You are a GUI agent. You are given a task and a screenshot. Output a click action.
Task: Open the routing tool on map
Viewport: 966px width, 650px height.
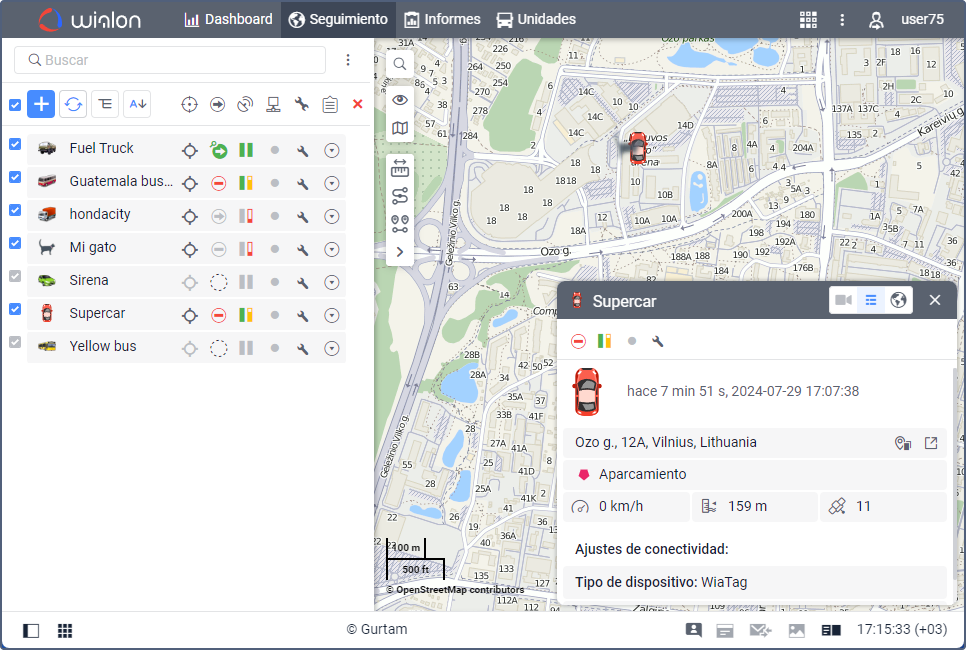[x=400, y=196]
